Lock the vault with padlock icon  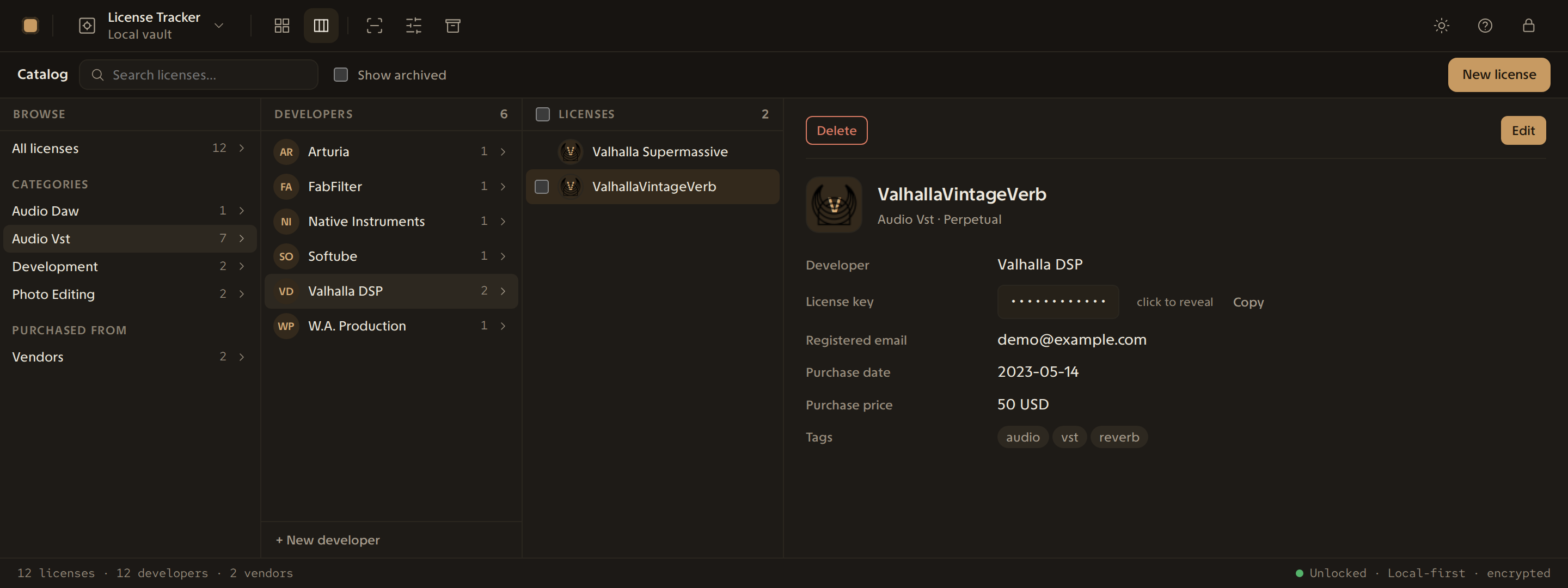click(x=1528, y=26)
